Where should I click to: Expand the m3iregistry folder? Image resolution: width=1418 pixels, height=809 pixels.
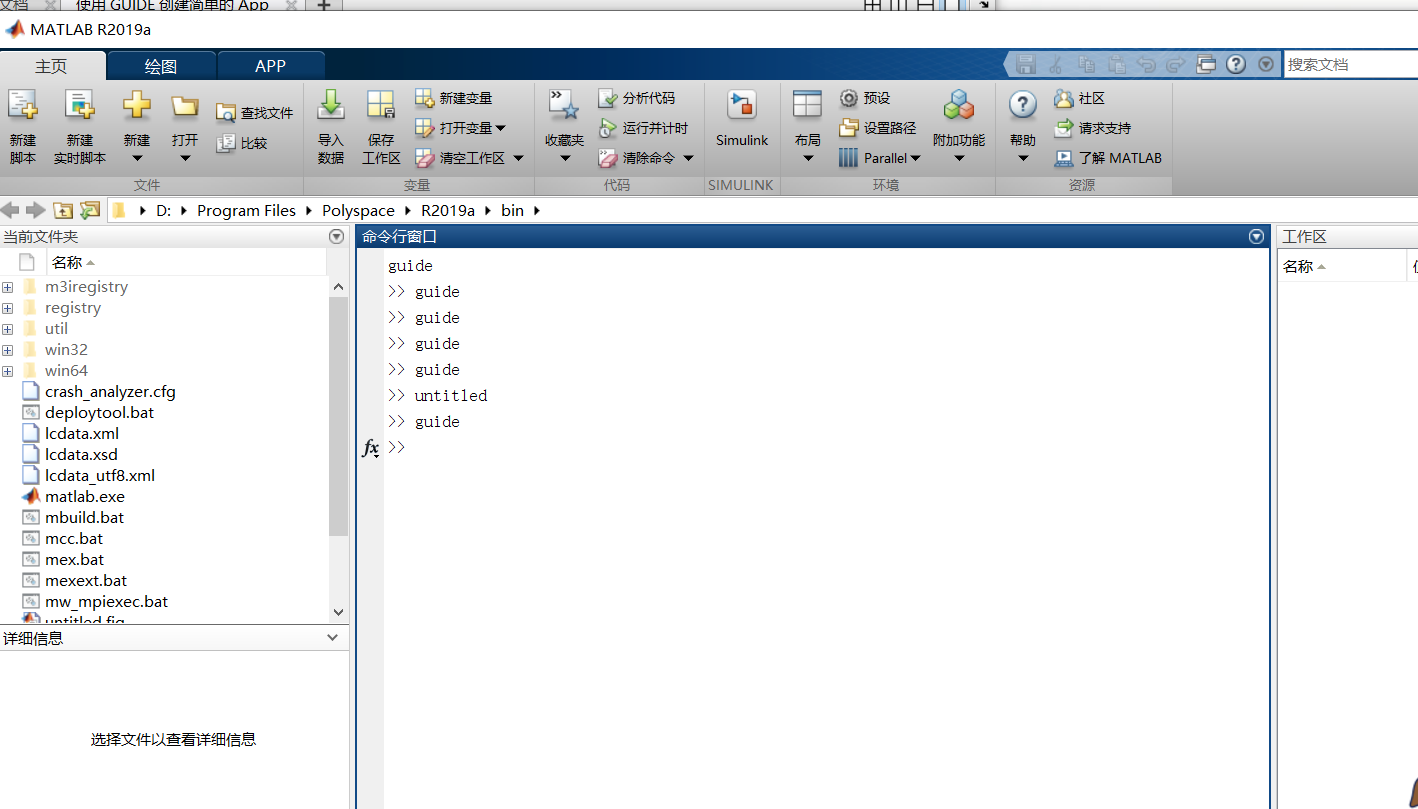7,287
